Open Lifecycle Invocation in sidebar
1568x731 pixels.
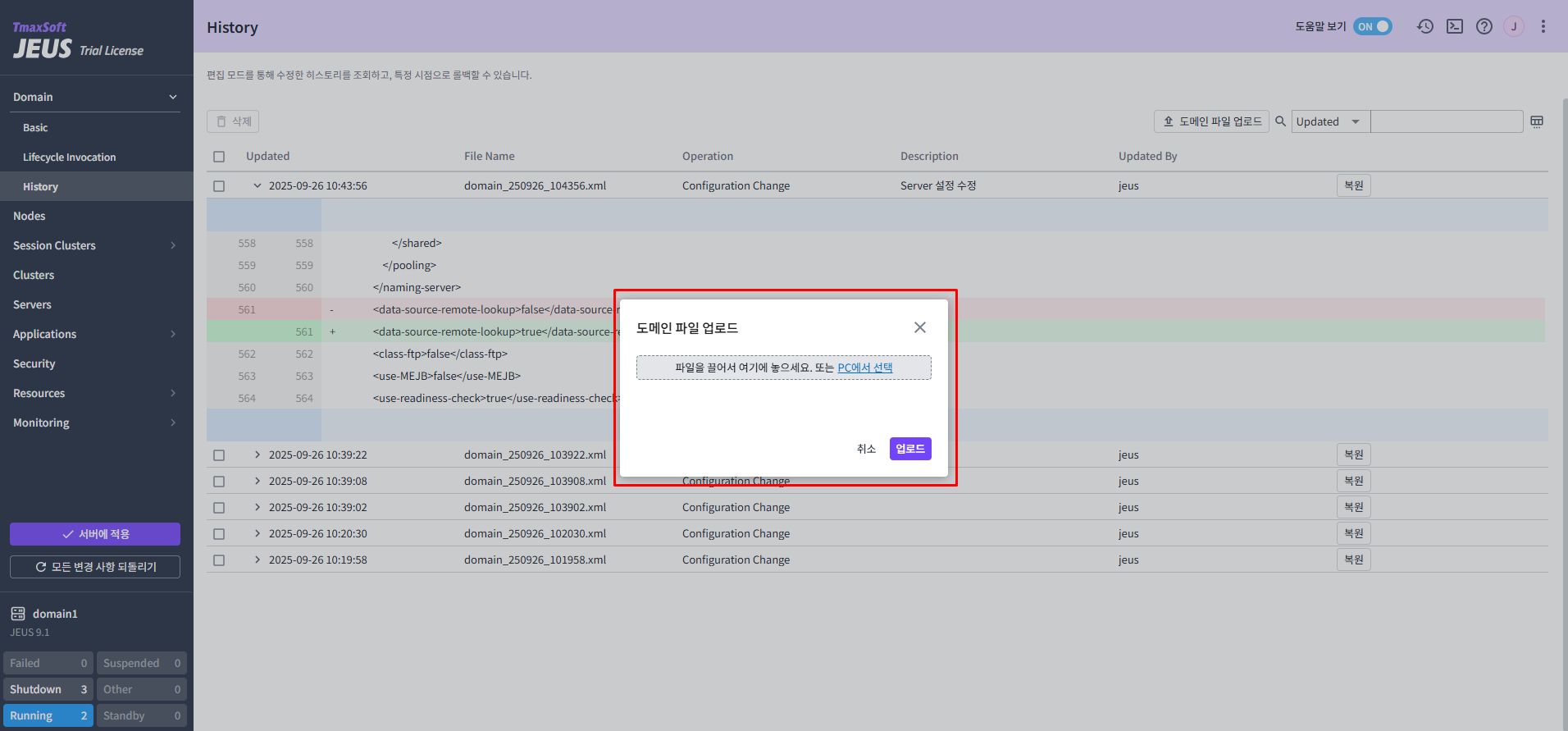(x=69, y=158)
